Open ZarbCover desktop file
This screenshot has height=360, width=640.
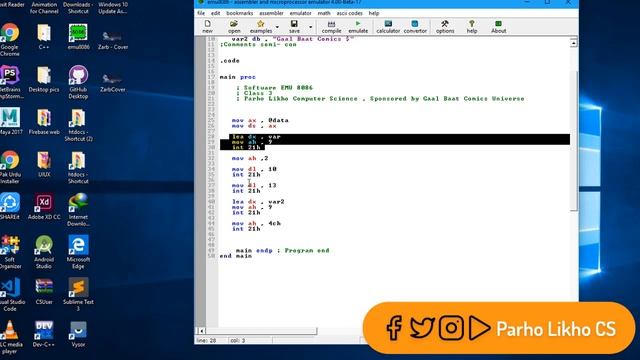coord(113,82)
